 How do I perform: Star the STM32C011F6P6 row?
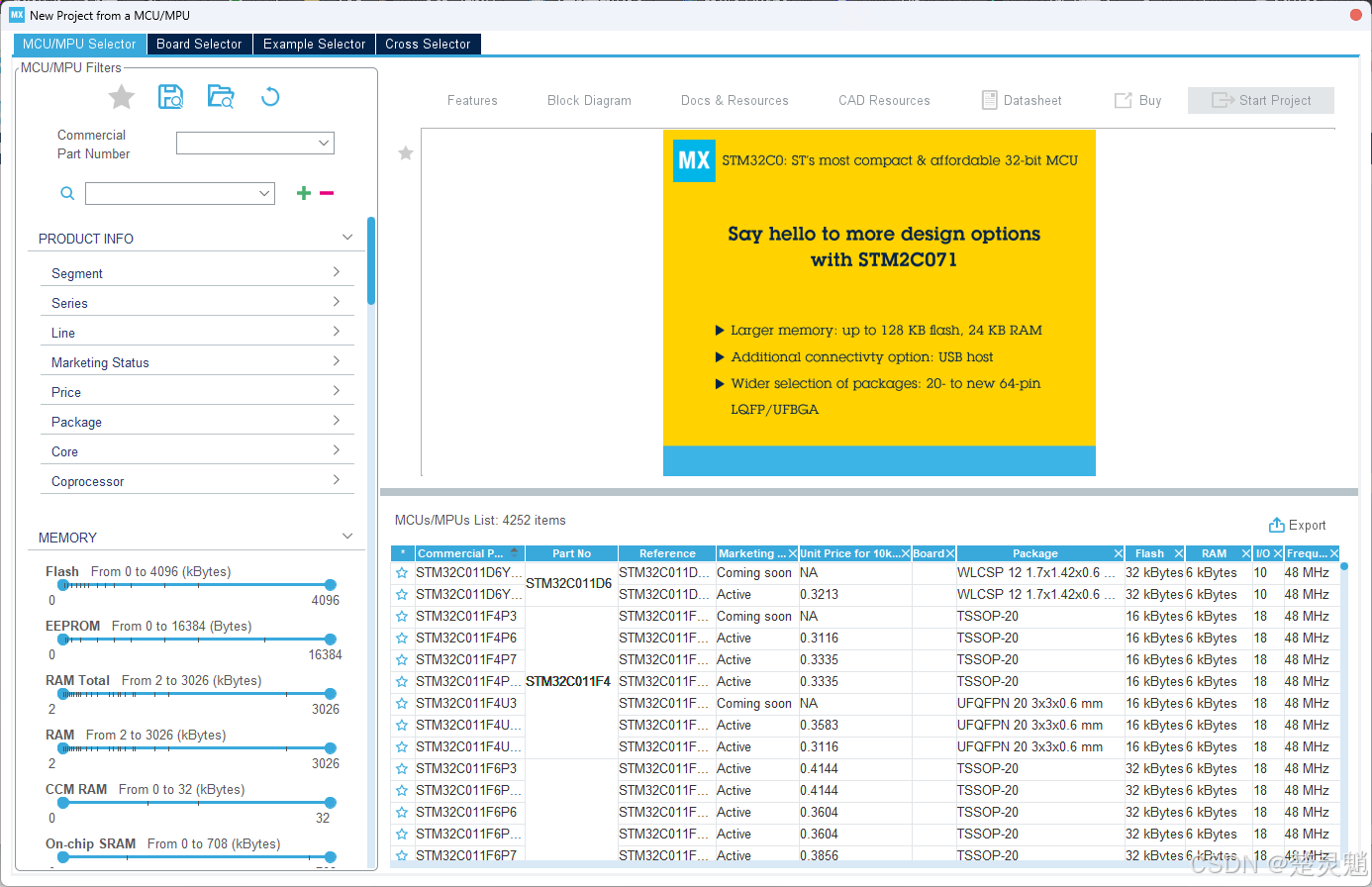click(x=402, y=813)
